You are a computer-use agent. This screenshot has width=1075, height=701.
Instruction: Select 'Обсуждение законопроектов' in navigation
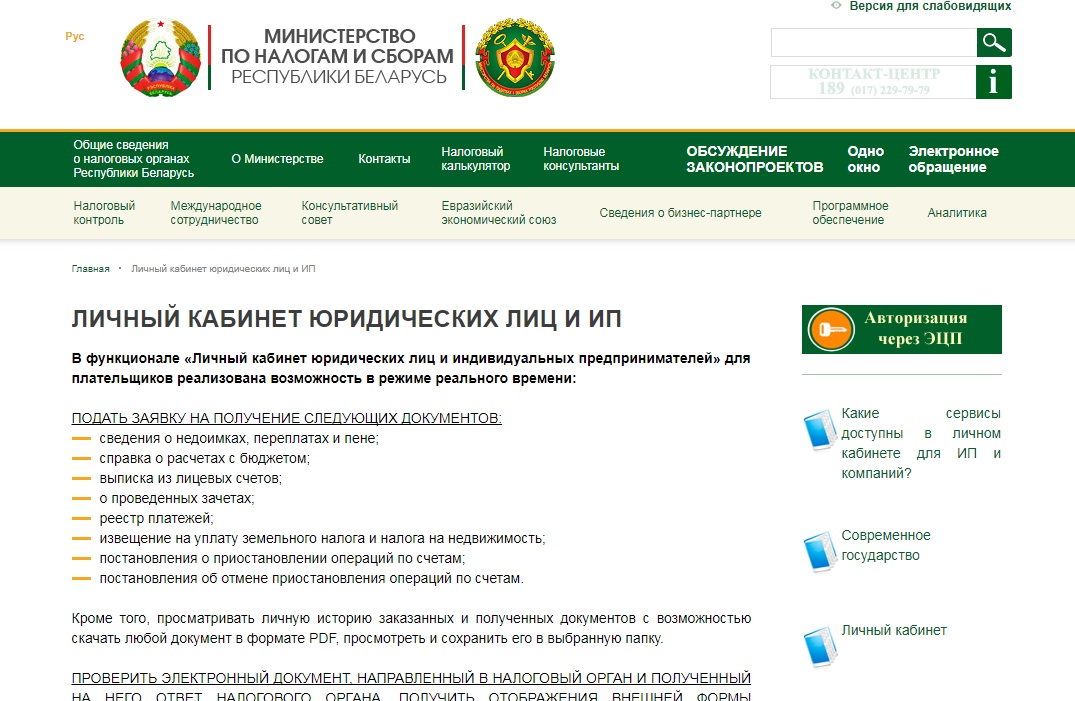[x=754, y=159]
